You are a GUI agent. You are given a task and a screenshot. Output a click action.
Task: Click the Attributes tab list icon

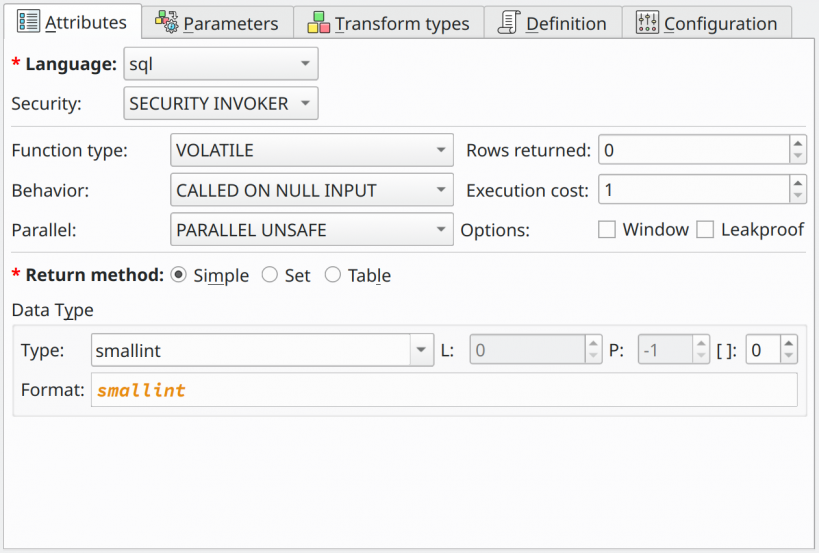[28, 21]
